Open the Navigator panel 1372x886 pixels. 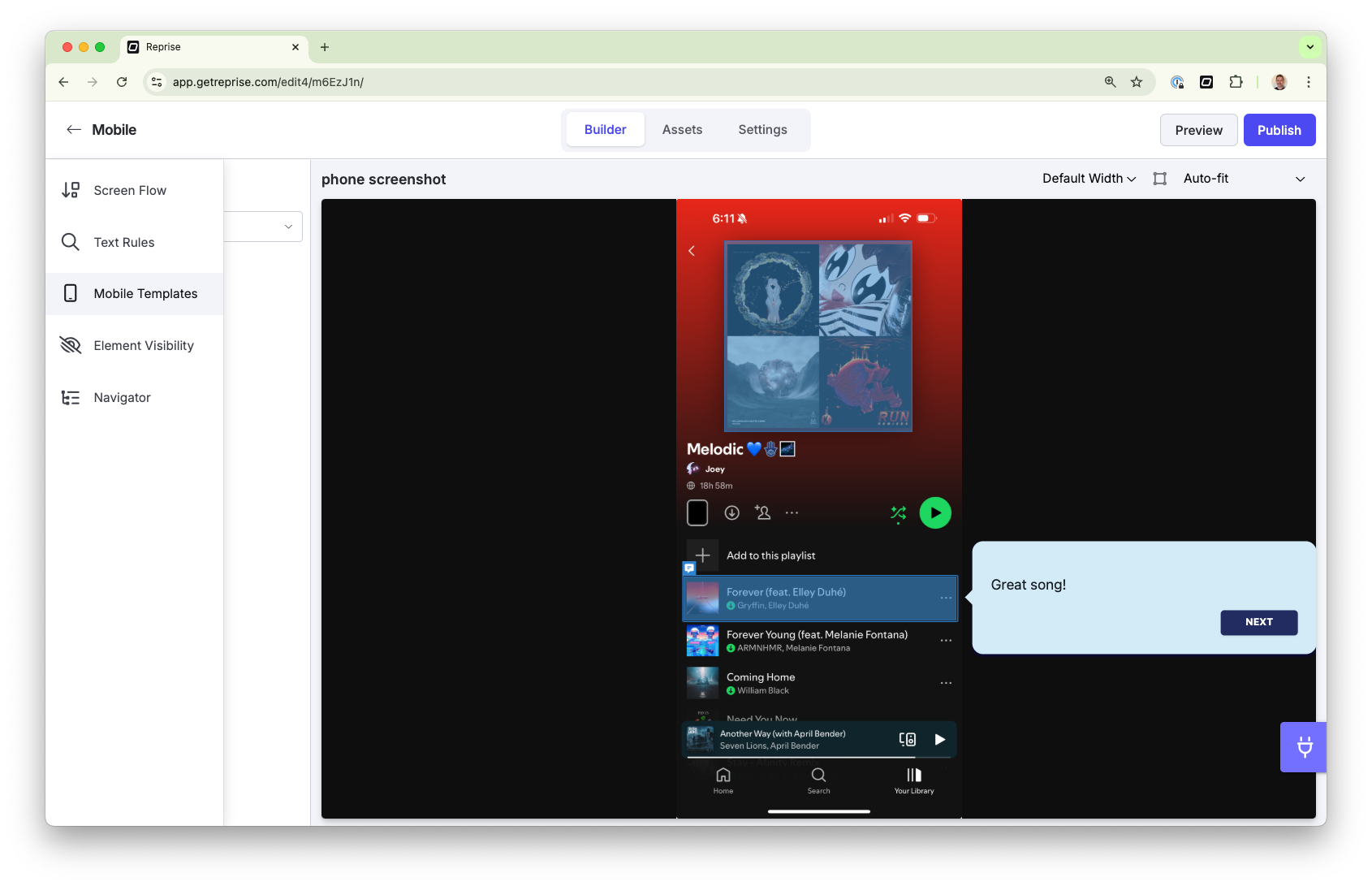pyautogui.click(x=134, y=398)
